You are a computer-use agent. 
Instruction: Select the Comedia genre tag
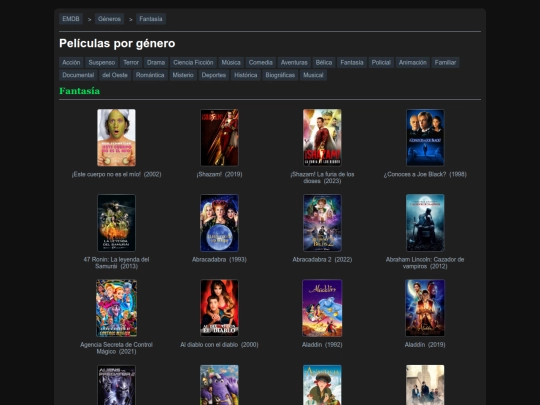[261, 63]
